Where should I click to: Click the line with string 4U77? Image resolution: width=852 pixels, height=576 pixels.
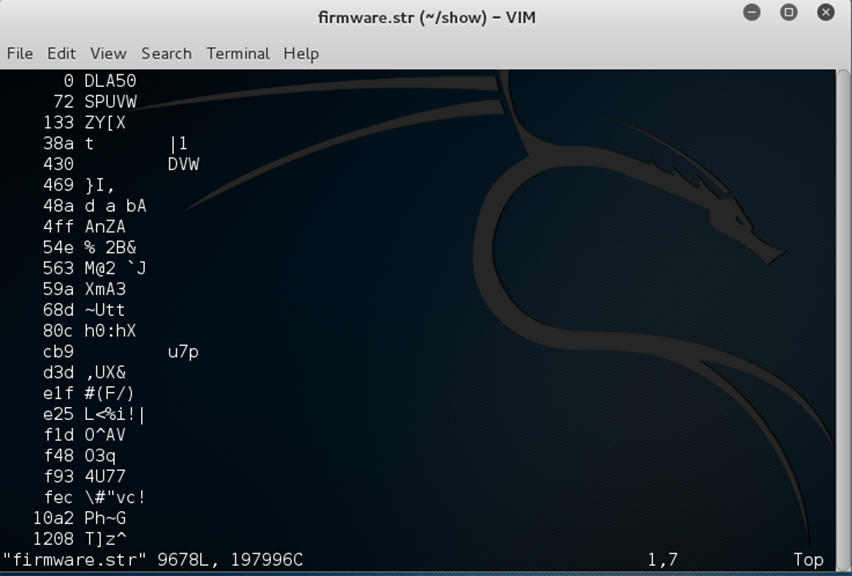84,476
